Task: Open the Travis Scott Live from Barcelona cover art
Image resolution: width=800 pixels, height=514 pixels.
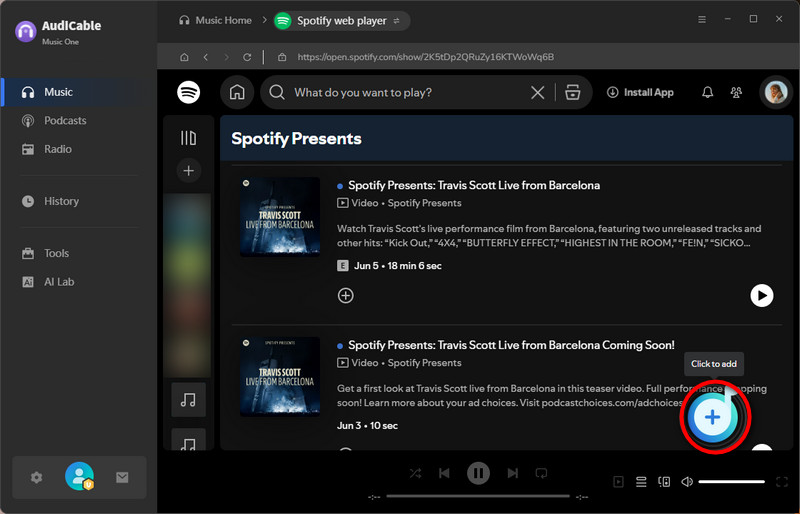Action: (280, 217)
